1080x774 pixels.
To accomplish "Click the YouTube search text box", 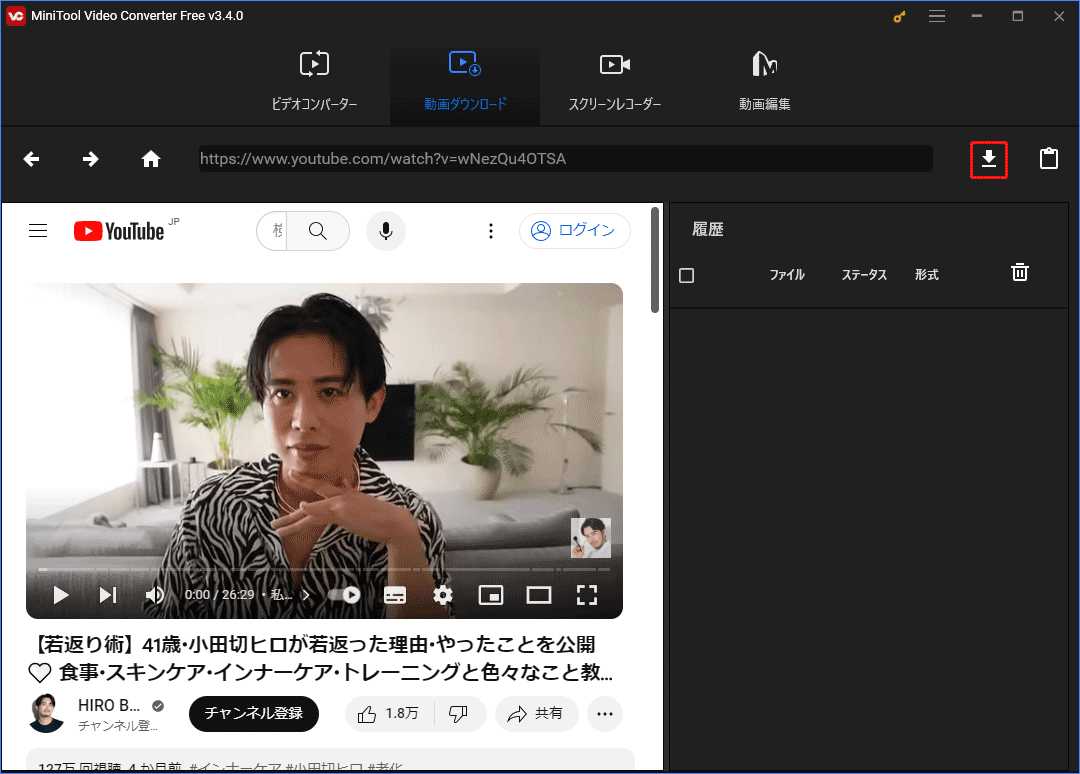I will pyautogui.click(x=273, y=231).
